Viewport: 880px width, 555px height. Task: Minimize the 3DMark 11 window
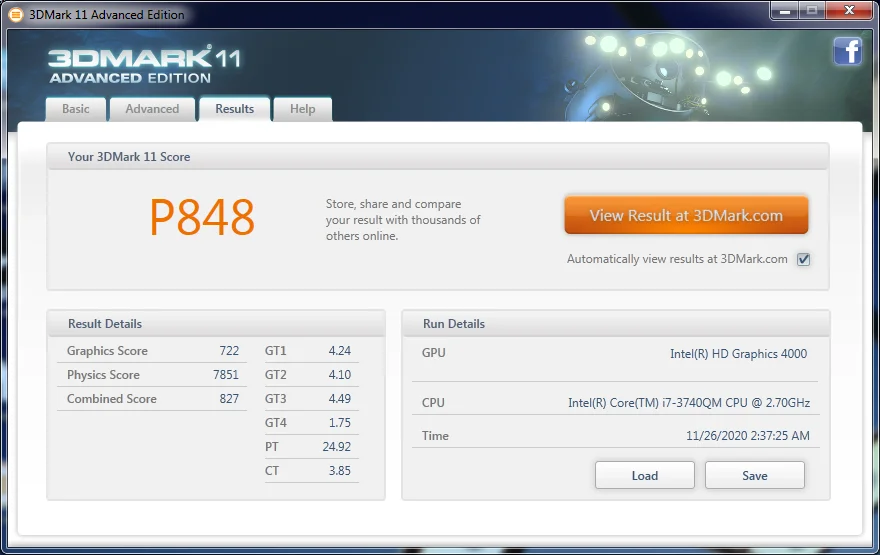tap(785, 11)
